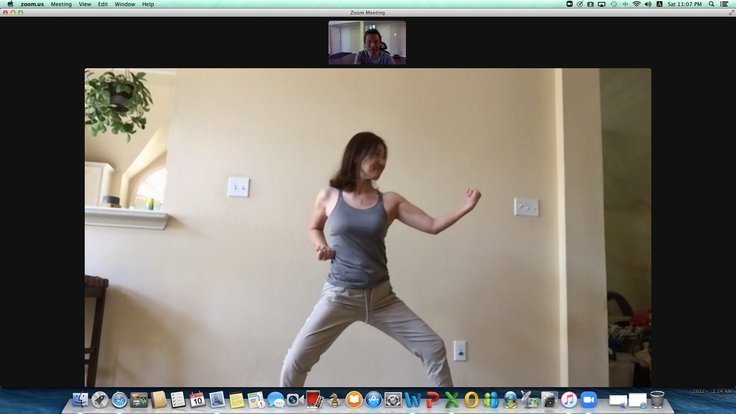Open Spotlight search in the menu bar

[712, 4]
